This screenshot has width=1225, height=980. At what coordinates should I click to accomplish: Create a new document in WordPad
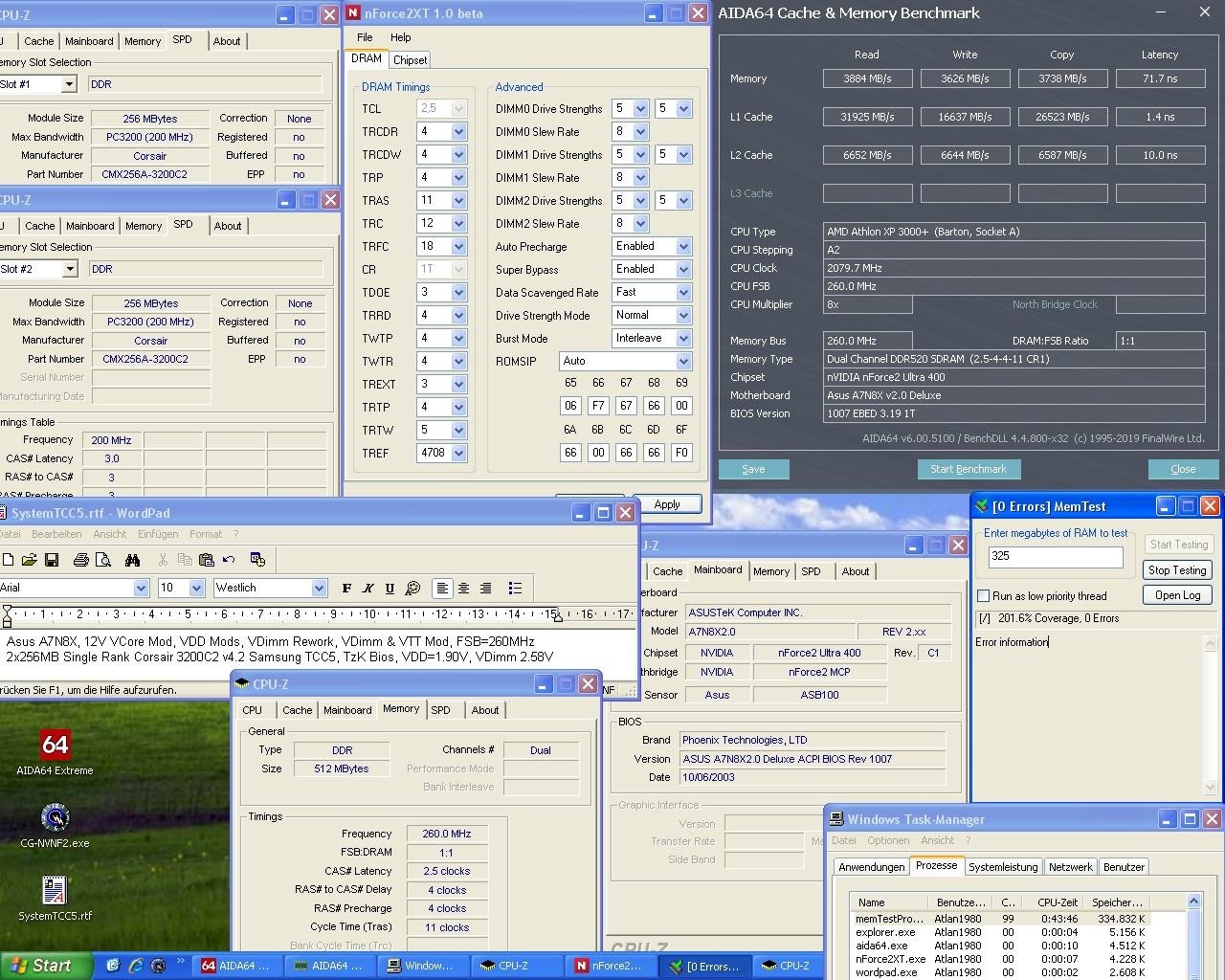click(x=8, y=560)
